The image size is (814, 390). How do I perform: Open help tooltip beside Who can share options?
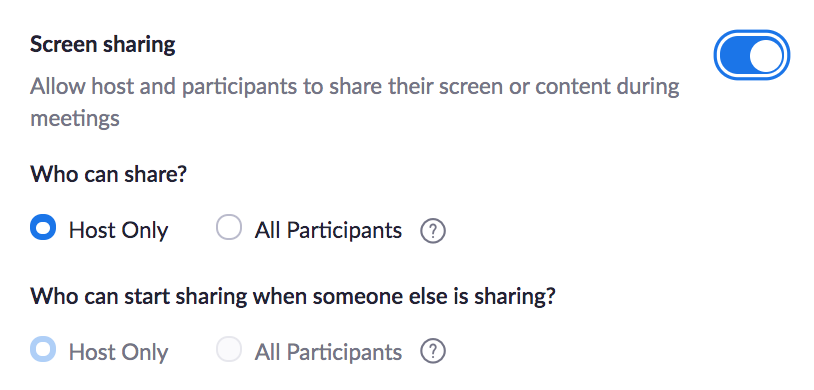pos(432,231)
